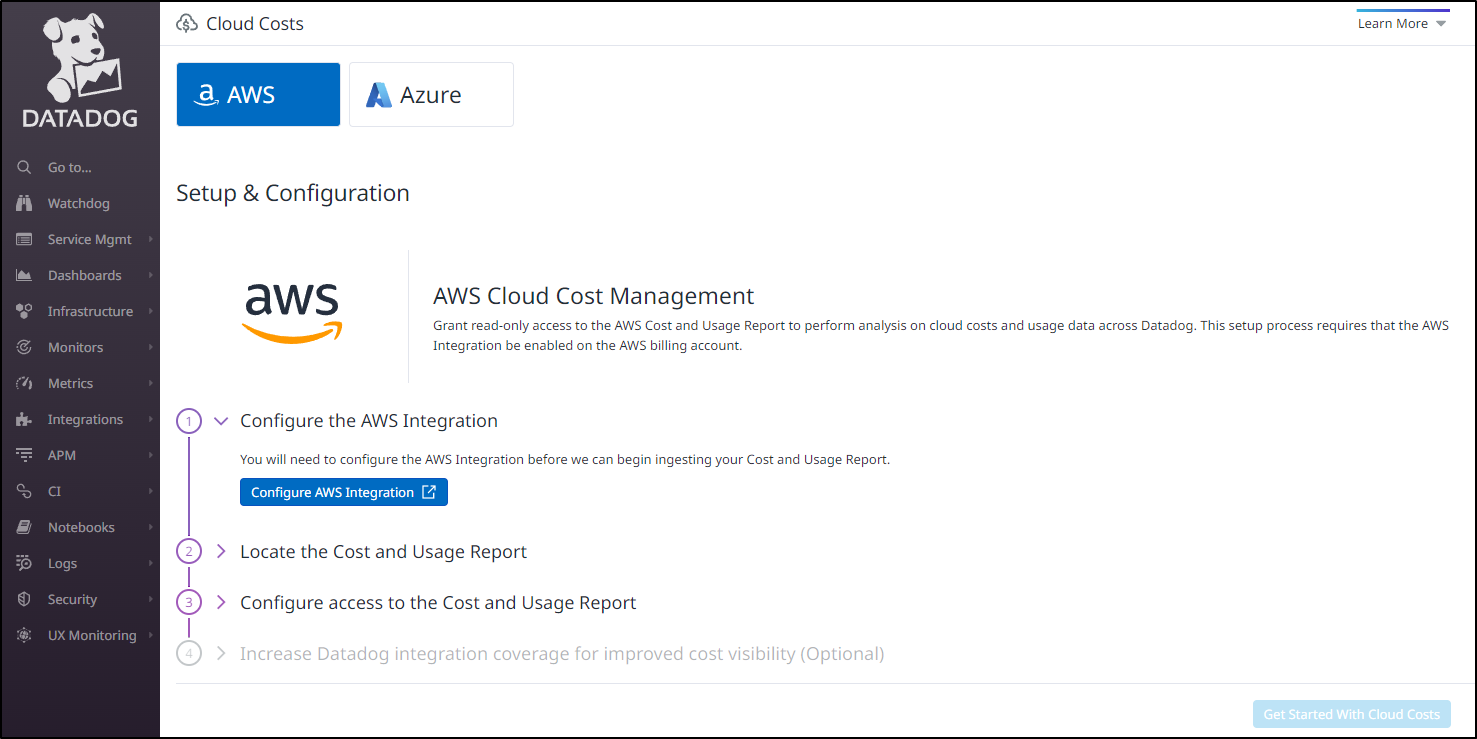Click the large AWS logo image
The image size is (1477, 739).
coord(292,314)
